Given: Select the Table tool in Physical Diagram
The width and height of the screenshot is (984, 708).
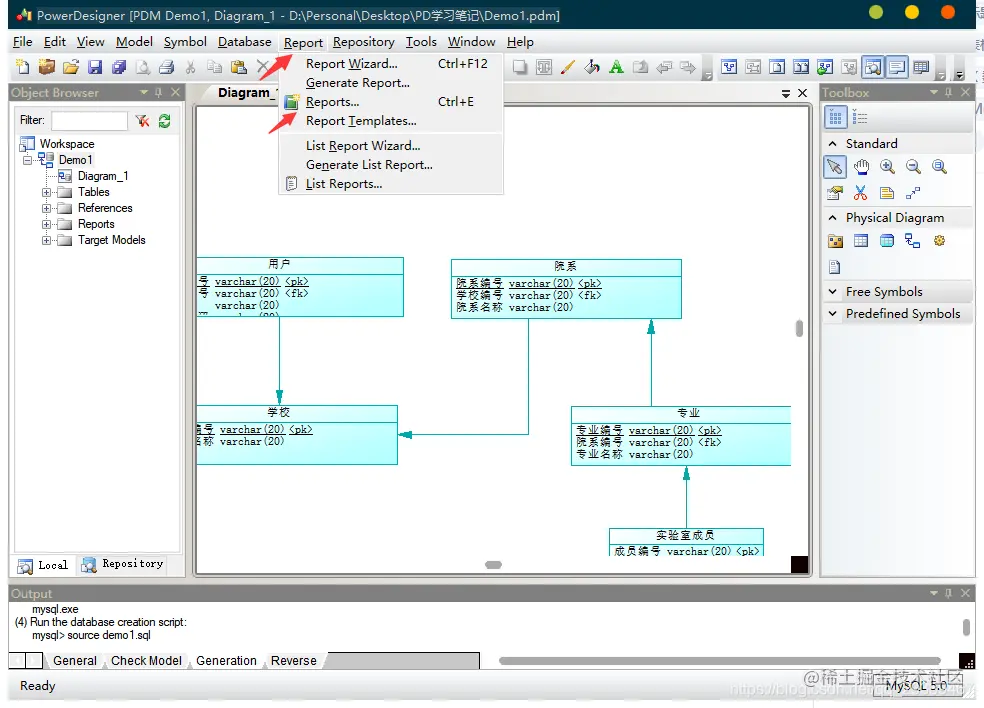Looking at the screenshot, I should pos(861,241).
